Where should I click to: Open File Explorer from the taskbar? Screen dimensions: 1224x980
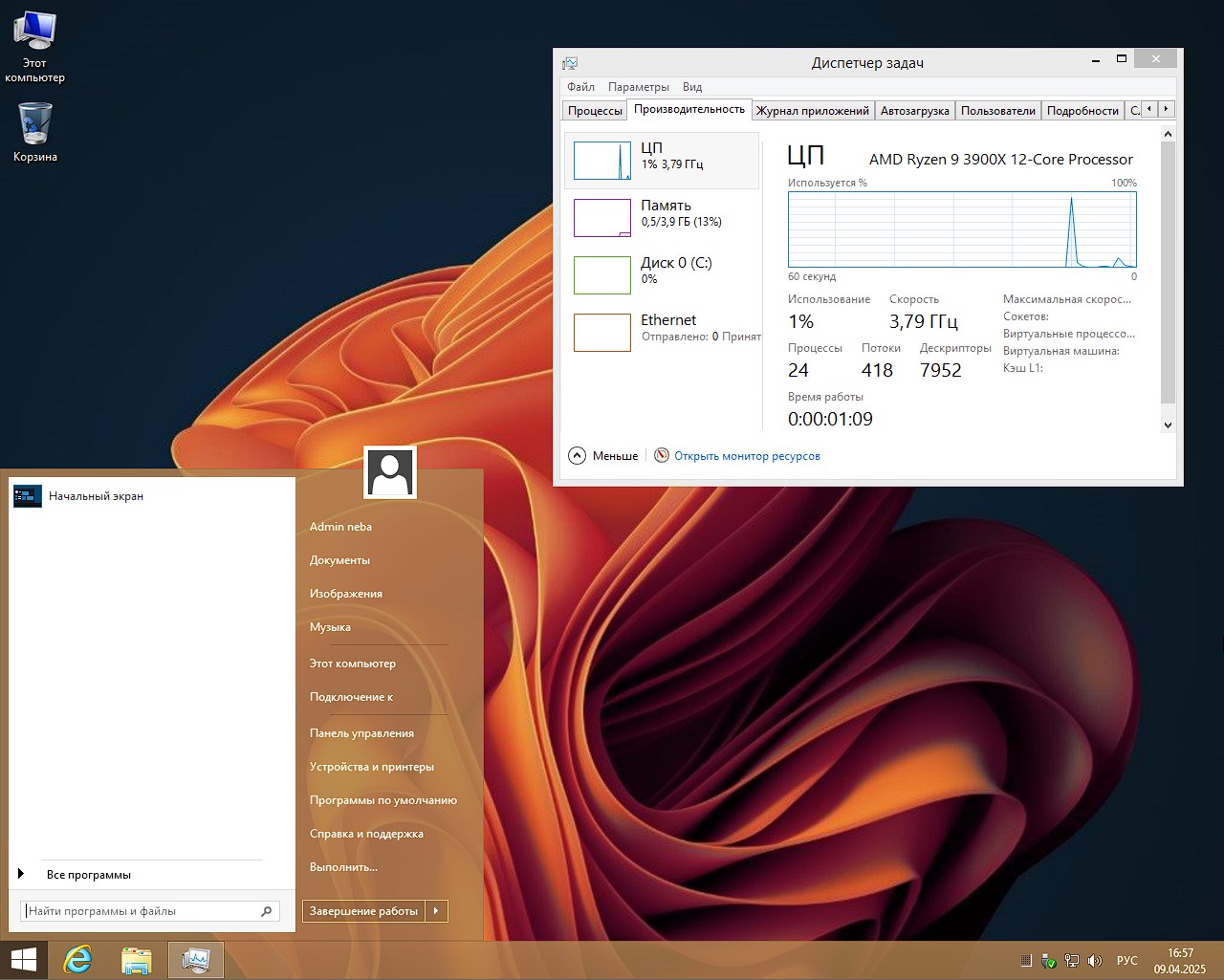pos(137,960)
